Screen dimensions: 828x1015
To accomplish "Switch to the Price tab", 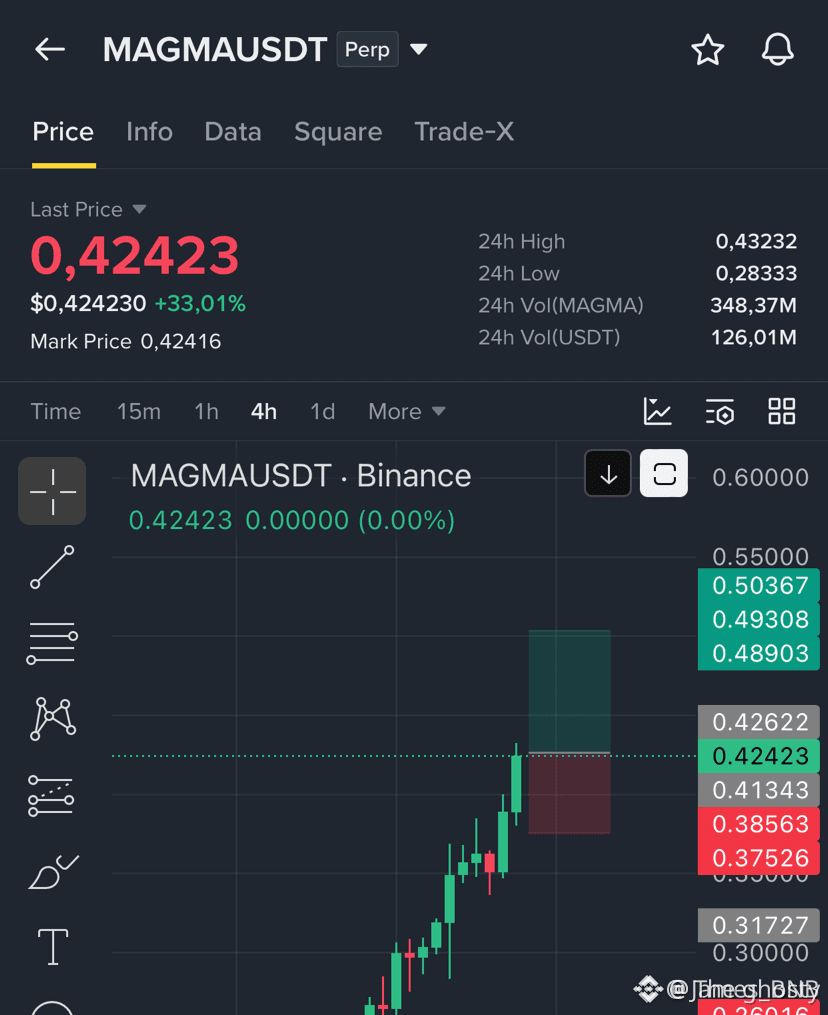I will (63, 132).
